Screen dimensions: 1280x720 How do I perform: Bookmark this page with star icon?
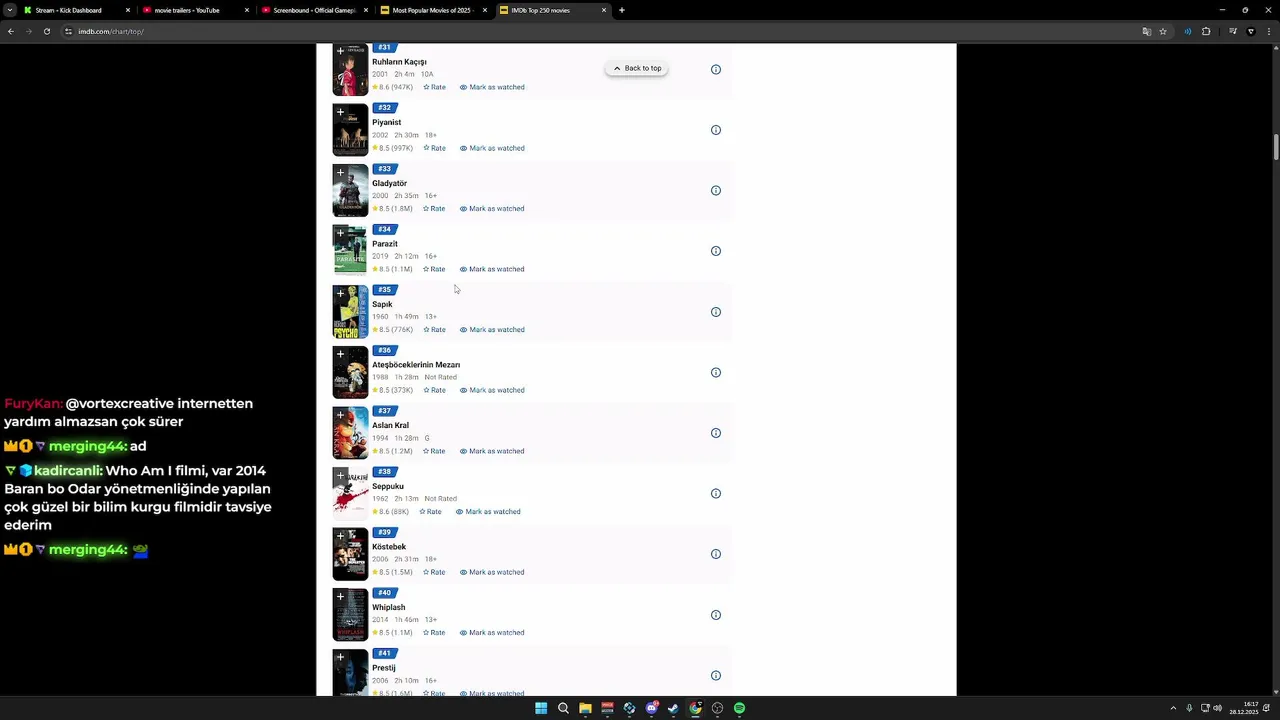coord(1163,31)
